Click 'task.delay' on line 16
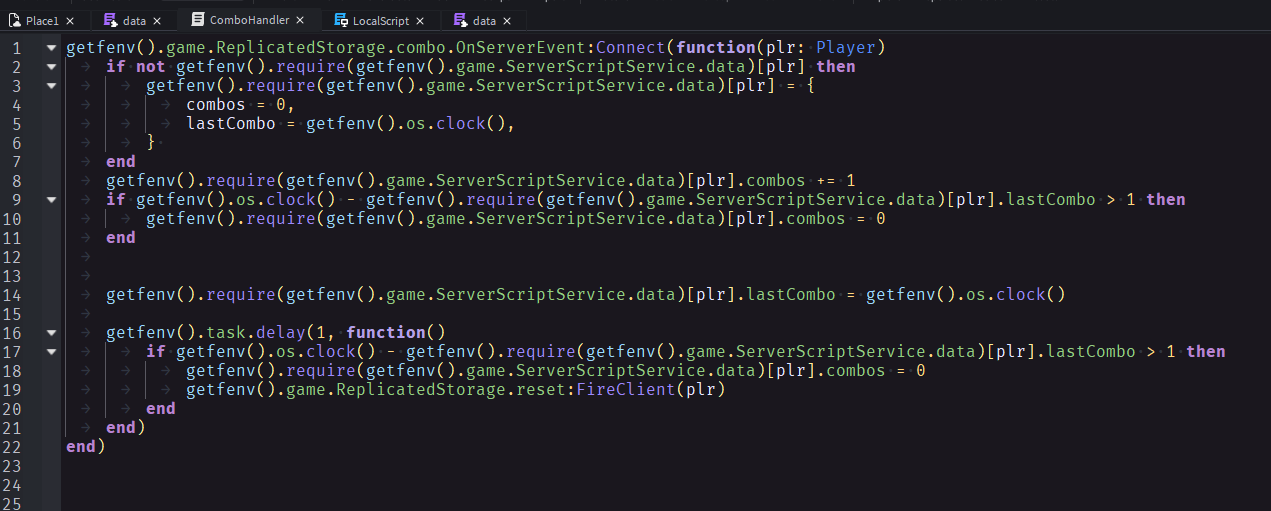The width and height of the screenshot is (1271, 511). coord(256,332)
